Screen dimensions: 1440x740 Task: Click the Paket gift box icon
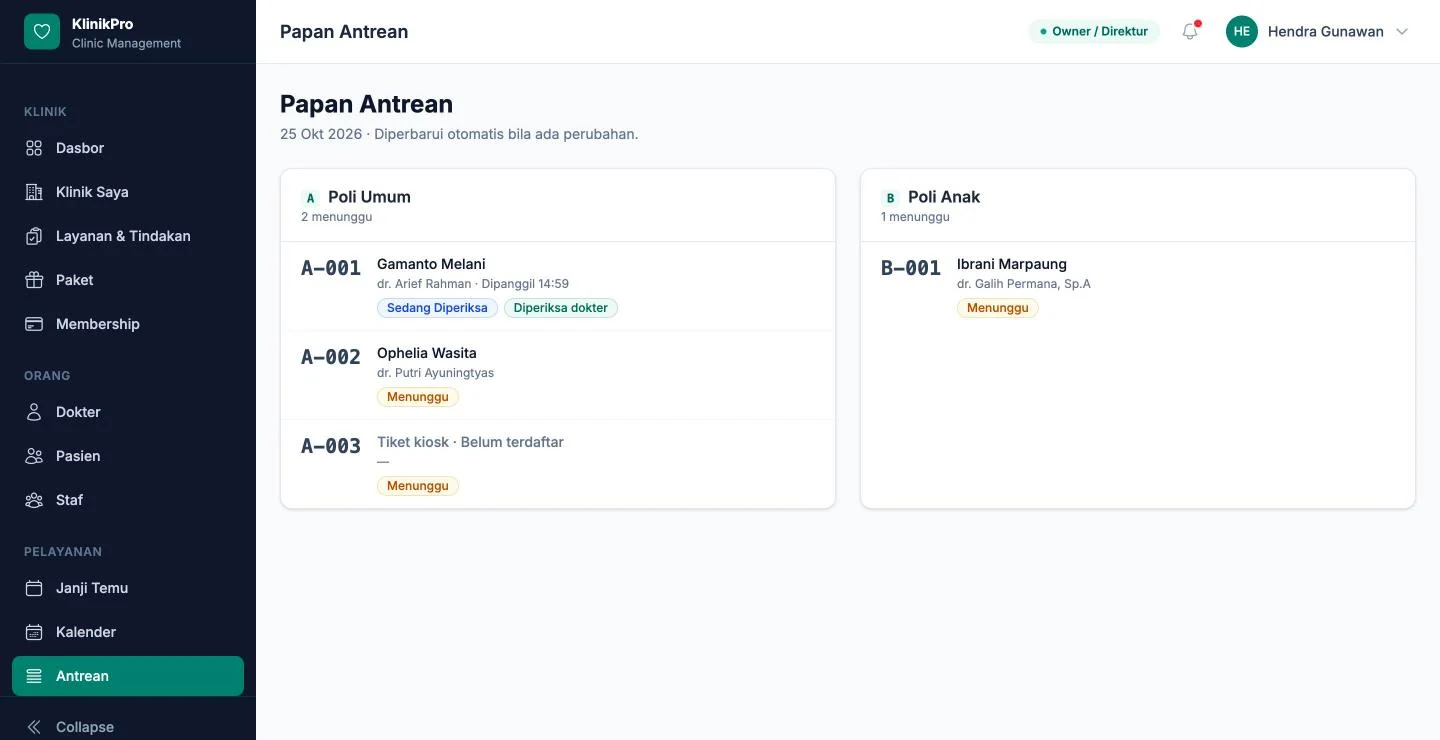[x=34, y=280]
